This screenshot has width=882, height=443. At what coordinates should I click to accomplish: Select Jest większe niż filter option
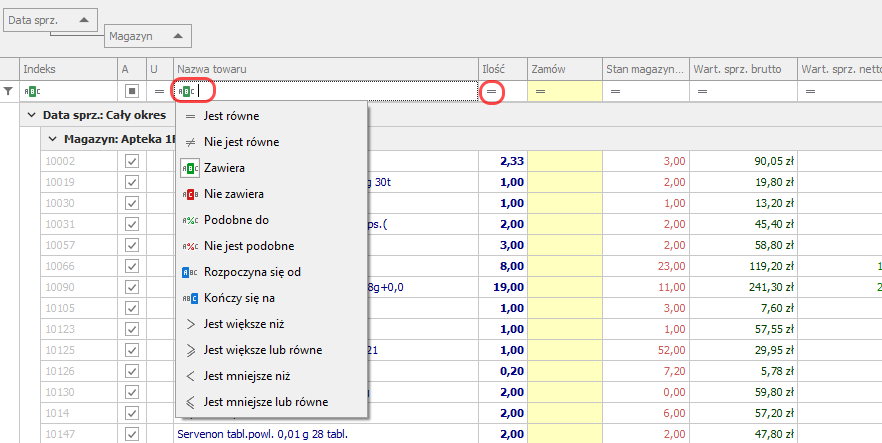click(x=244, y=323)
